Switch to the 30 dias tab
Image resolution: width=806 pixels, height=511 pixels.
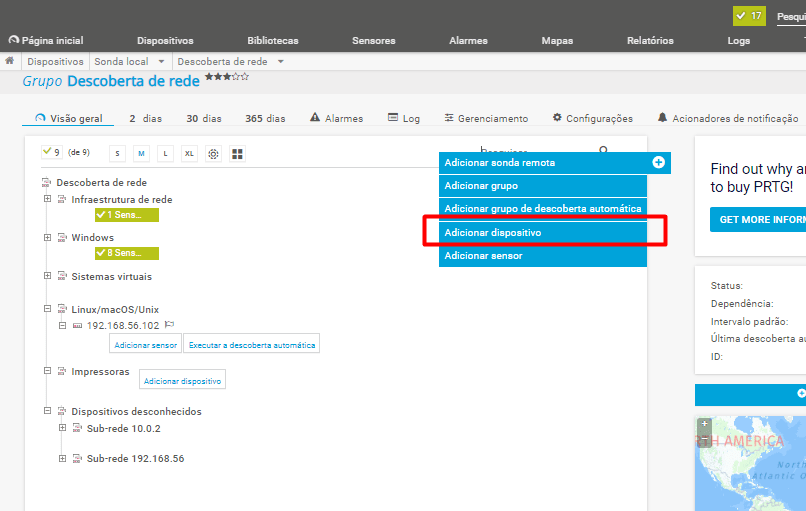[204, 118]
